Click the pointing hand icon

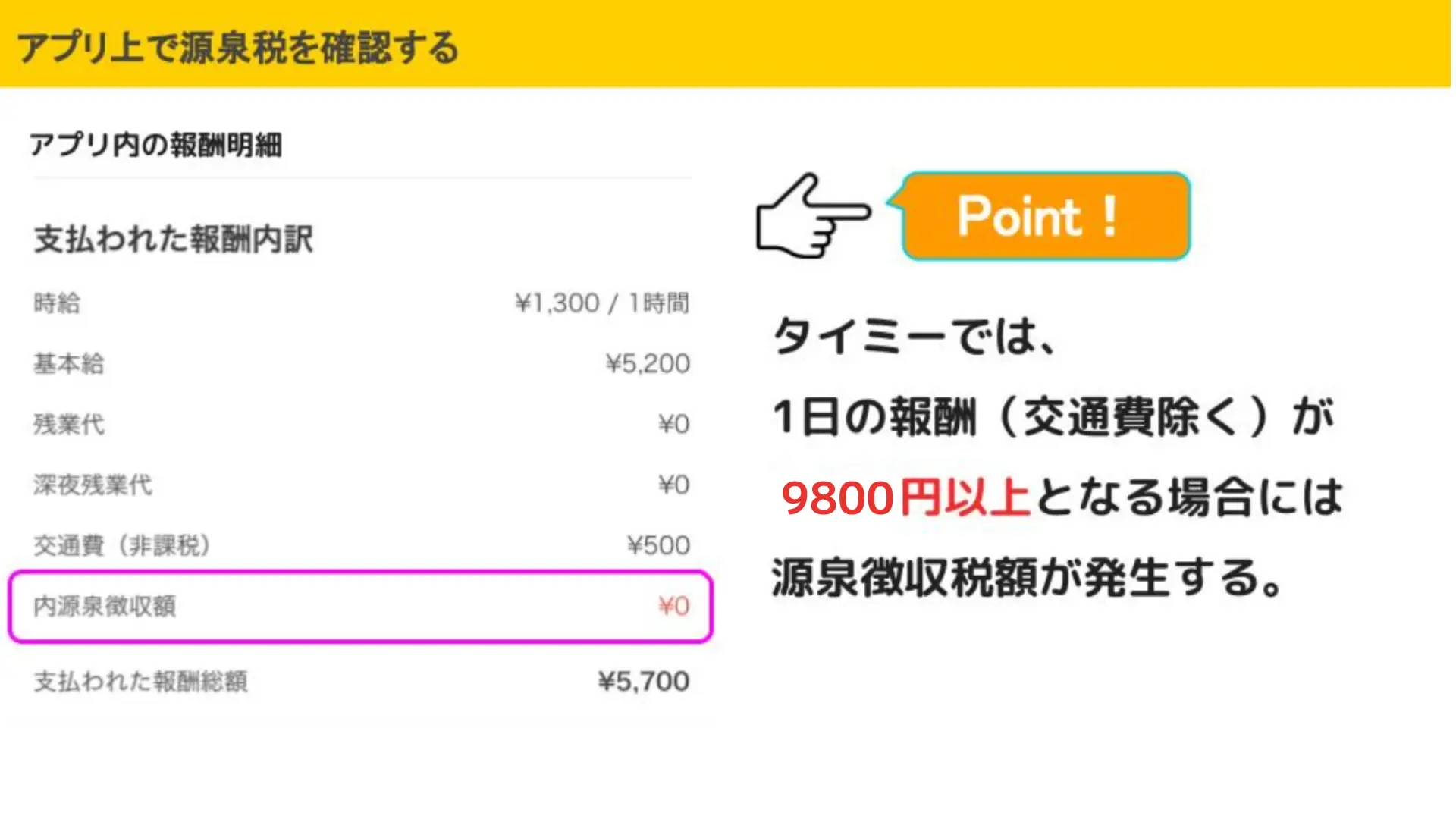pyautogui.click(x=811, y=216)
